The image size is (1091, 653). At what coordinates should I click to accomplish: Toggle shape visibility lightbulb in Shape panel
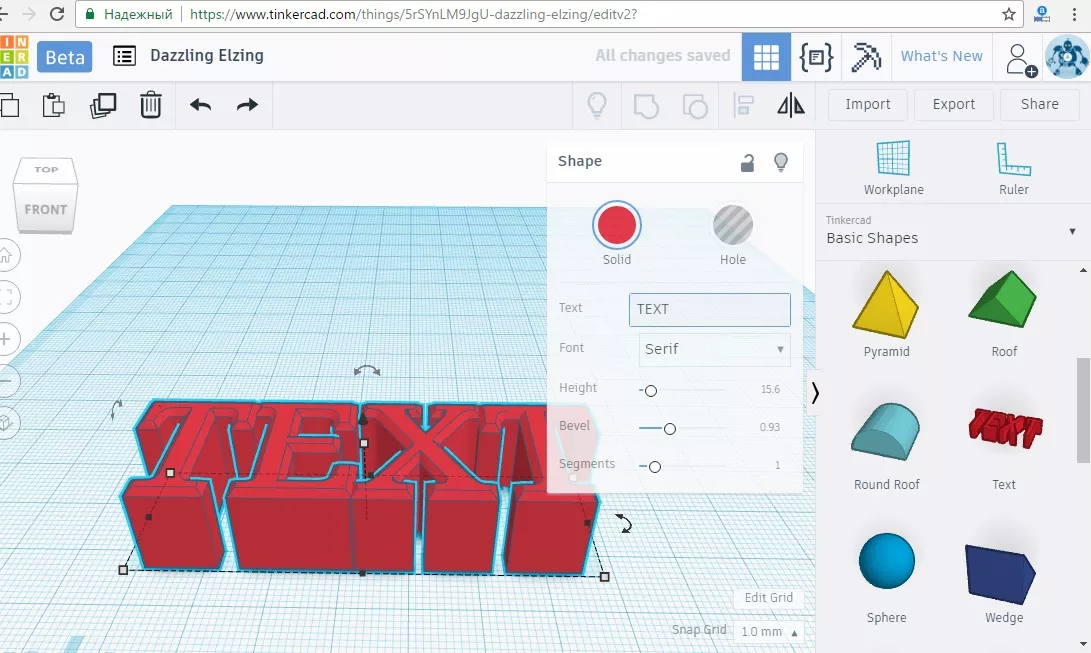(781, 162)
